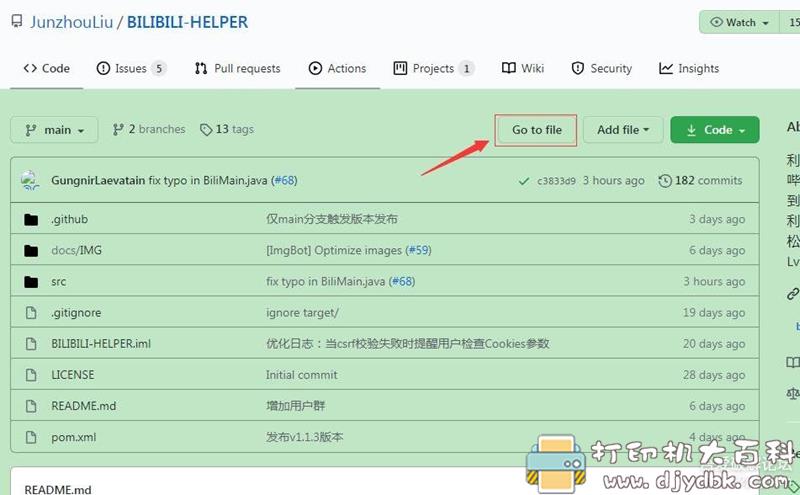Viewport: 800px width, 495px height.
Task: Open the '仅main分支触发版本发布' commit message
Action: pyautogui.click(x=332, y=219)
